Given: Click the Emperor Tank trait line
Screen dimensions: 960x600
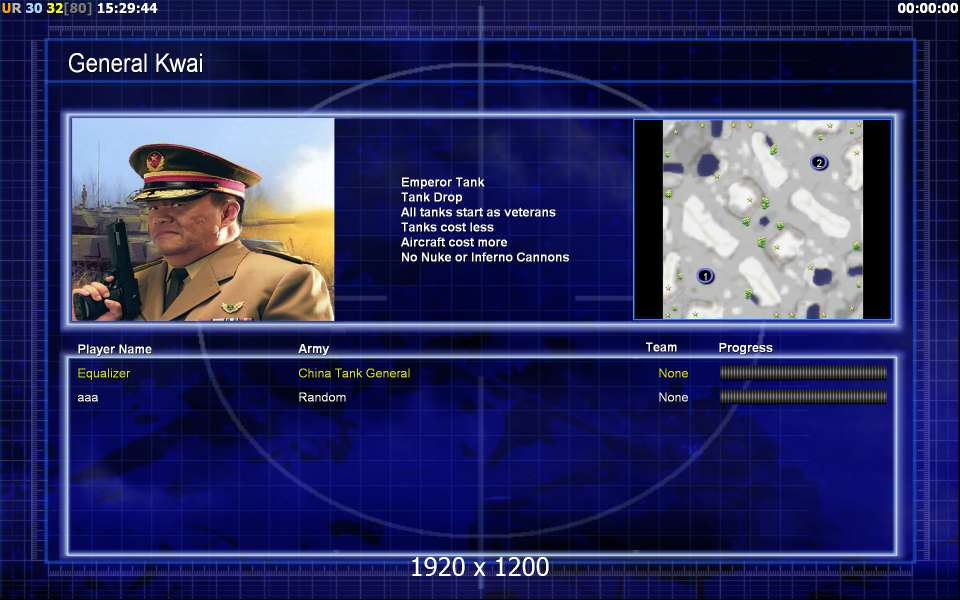Looking at the screenshot, I should (443, 182).
